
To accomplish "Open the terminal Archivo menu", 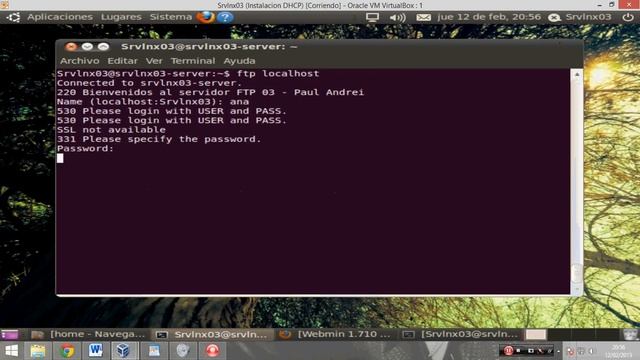I will coord(80,61).
